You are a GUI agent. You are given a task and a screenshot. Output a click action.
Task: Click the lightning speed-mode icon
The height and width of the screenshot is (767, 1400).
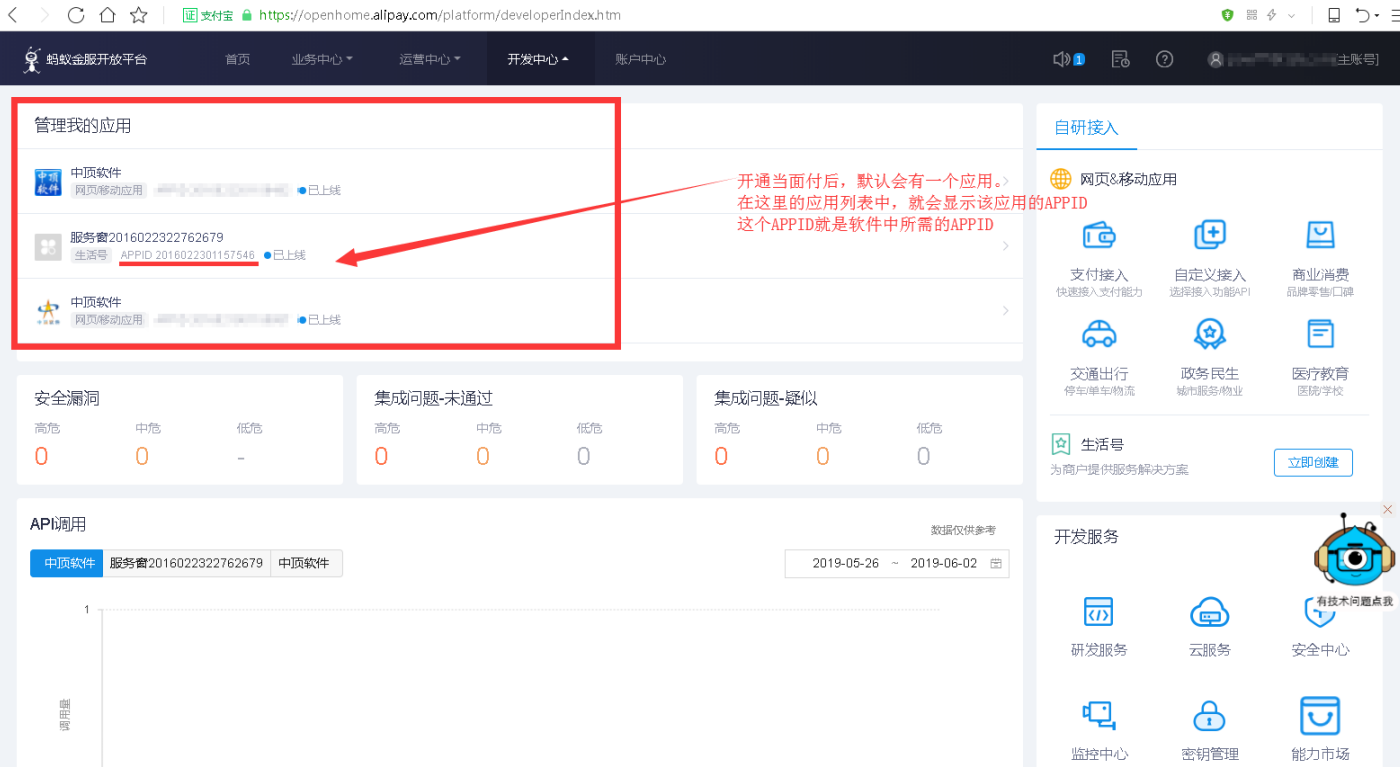coord(1272,15)
